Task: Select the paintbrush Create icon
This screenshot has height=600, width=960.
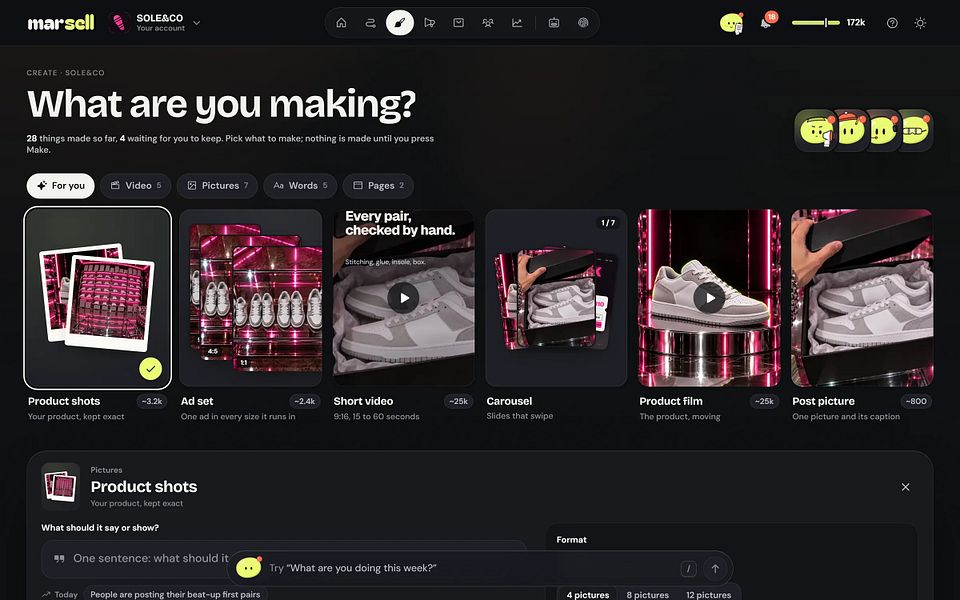Action: (x=400, y=23)
